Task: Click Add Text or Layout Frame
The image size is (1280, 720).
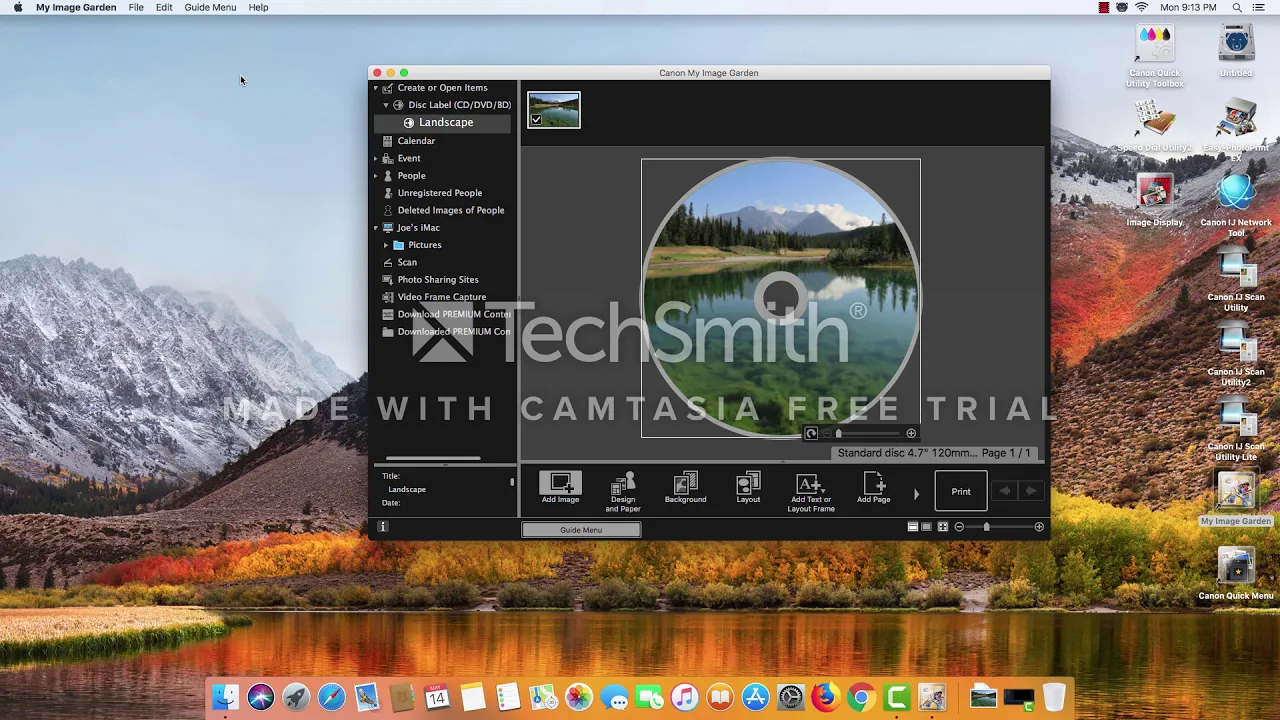Action: [810, 492]
